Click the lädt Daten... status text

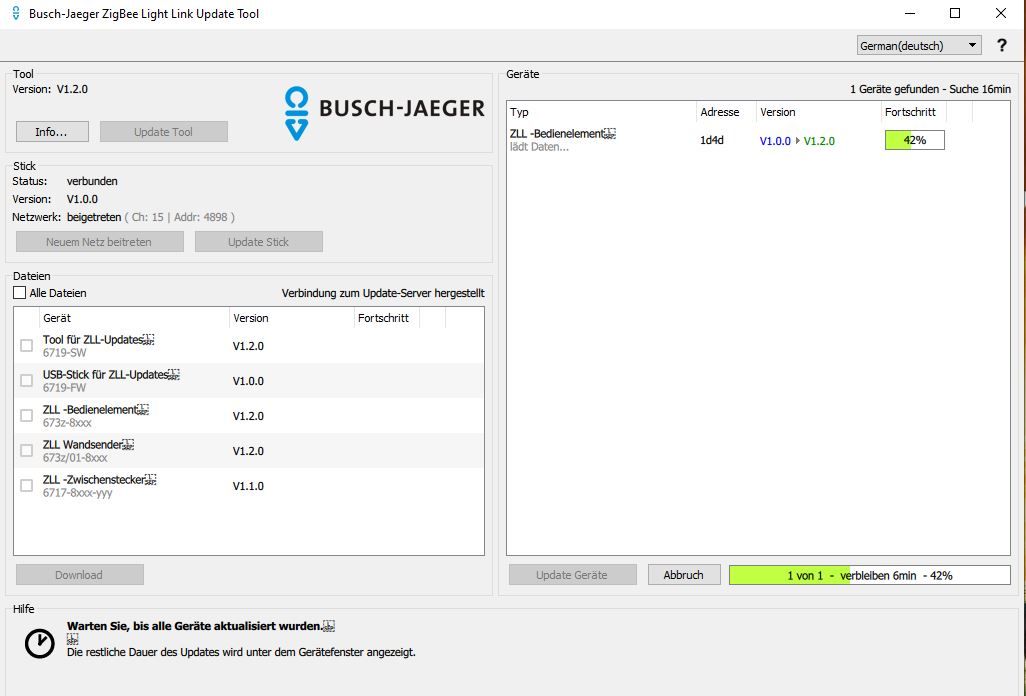[539, 147]
